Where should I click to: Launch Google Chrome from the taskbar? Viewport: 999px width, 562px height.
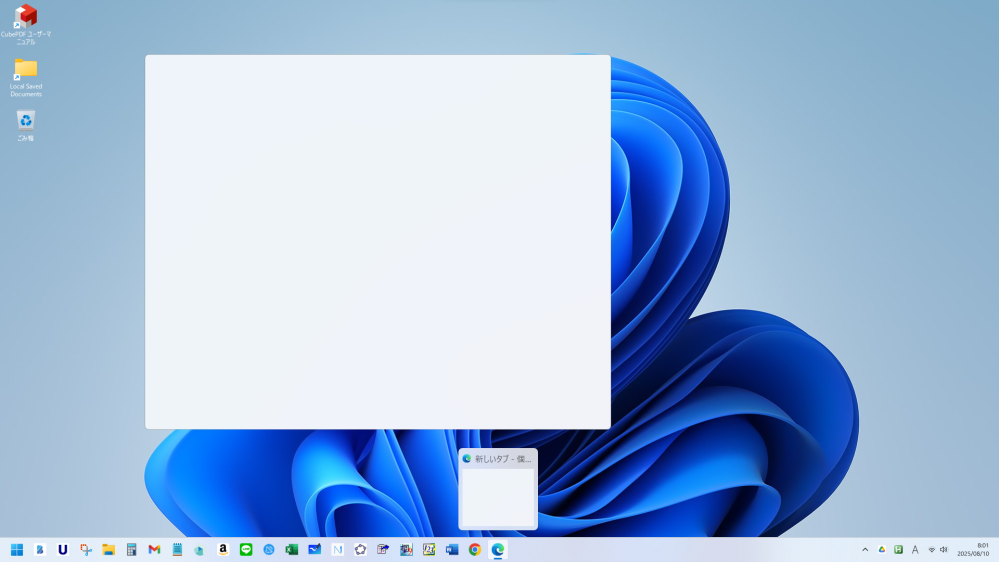[x=475, y=549]
